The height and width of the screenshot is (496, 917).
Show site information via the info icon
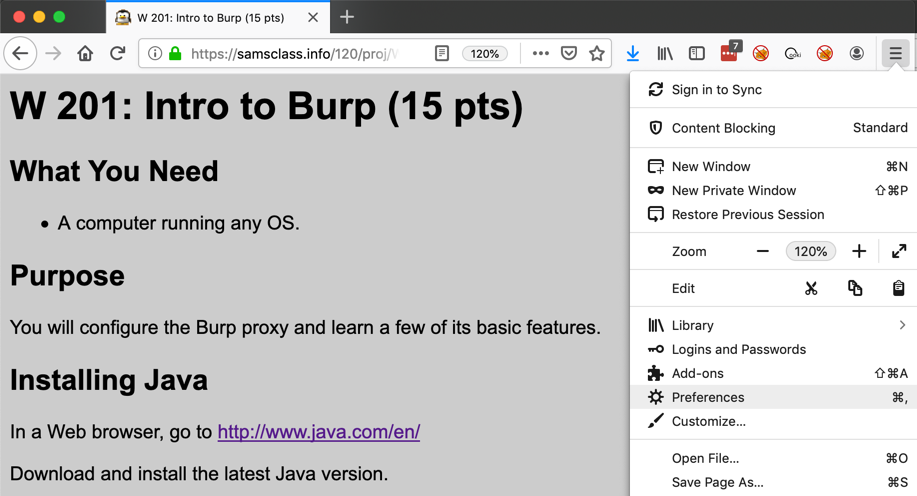(x=155, y=54)
